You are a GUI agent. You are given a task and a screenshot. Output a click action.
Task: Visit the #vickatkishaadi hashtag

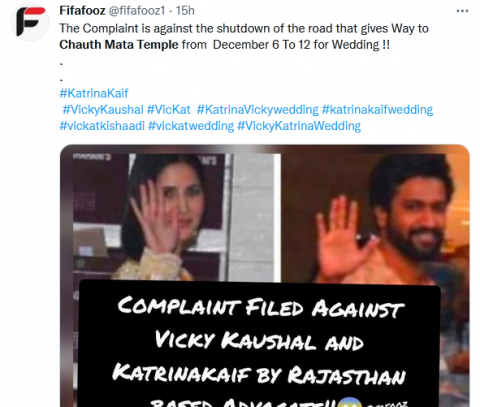coord(102,126)
